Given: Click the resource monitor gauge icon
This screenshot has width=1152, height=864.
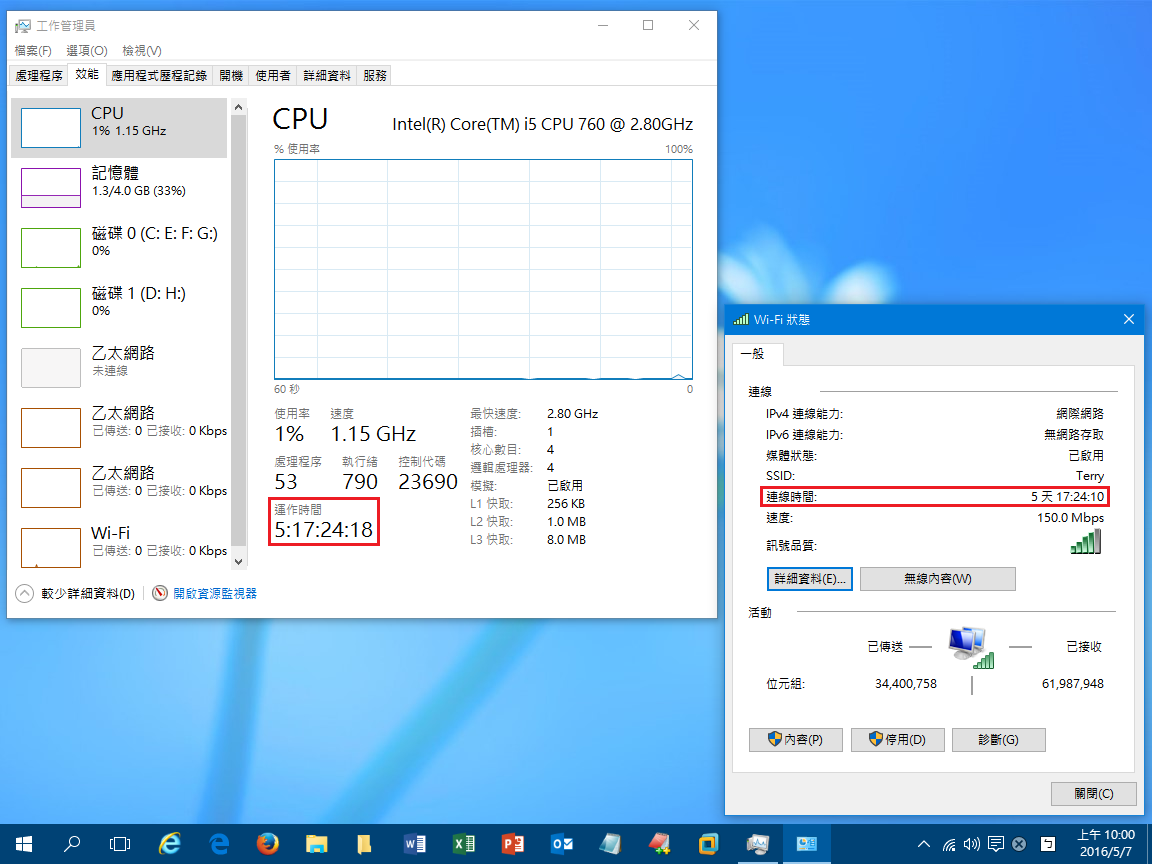Looking at the screenshot, I should click(x=160, y=593).
